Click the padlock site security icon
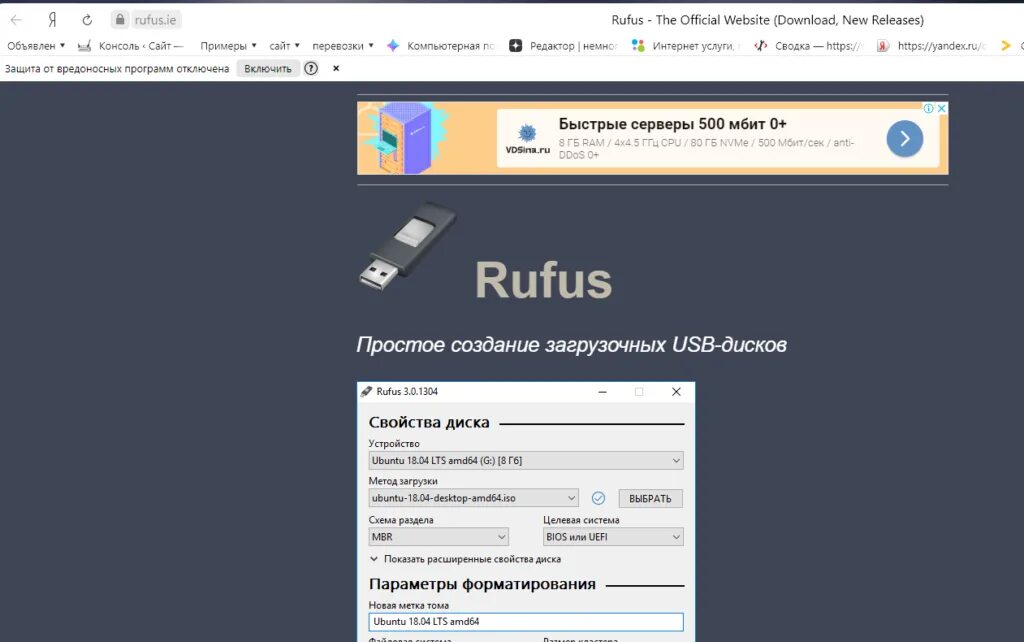The height and width of the screenshot is (642, 1024). [x=120, y=20]
